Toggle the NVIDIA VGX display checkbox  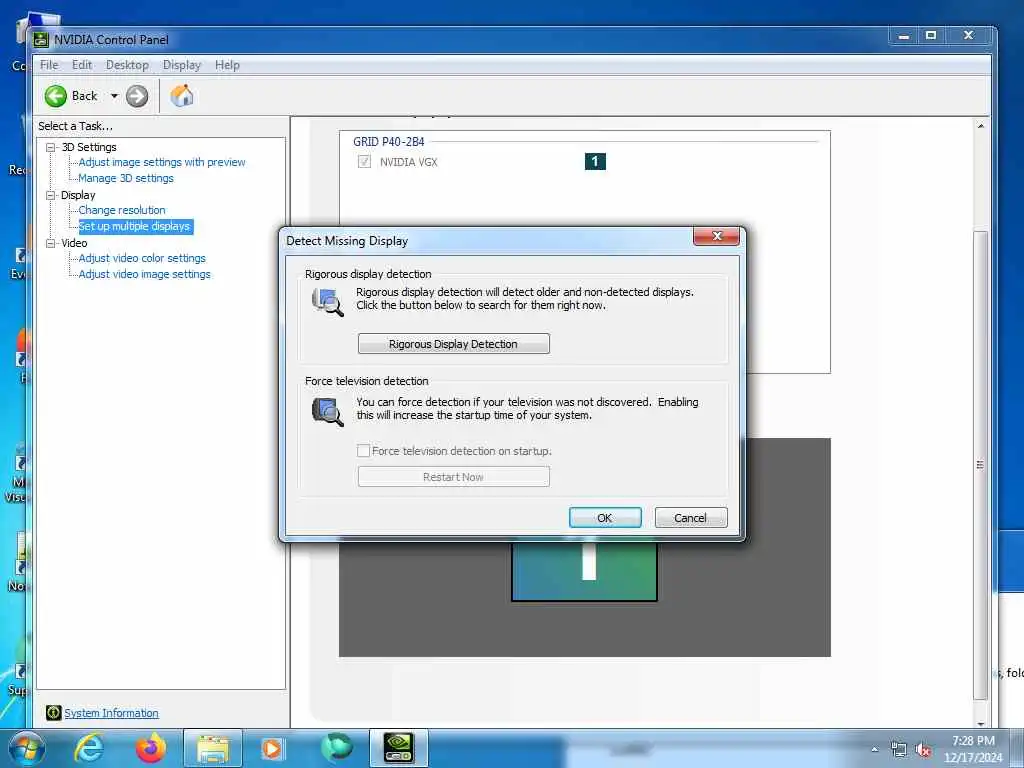364,161
